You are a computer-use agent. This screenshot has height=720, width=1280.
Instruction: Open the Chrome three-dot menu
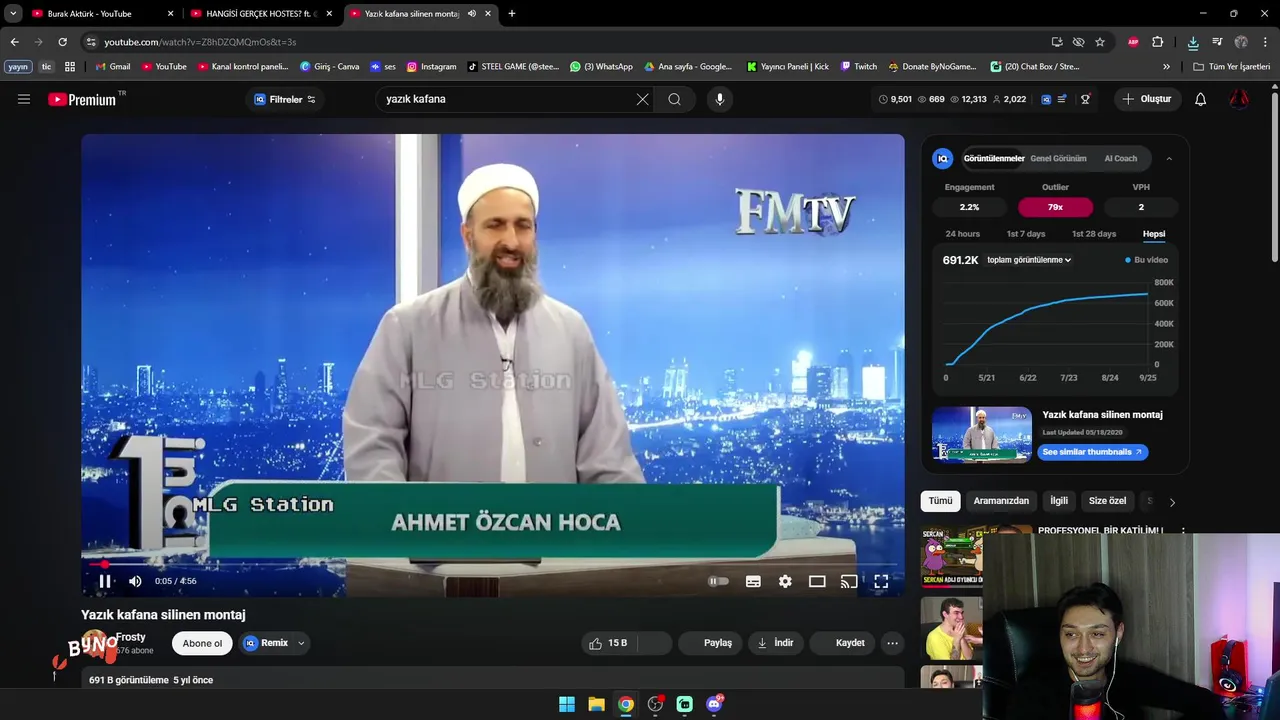point(1265,42)
